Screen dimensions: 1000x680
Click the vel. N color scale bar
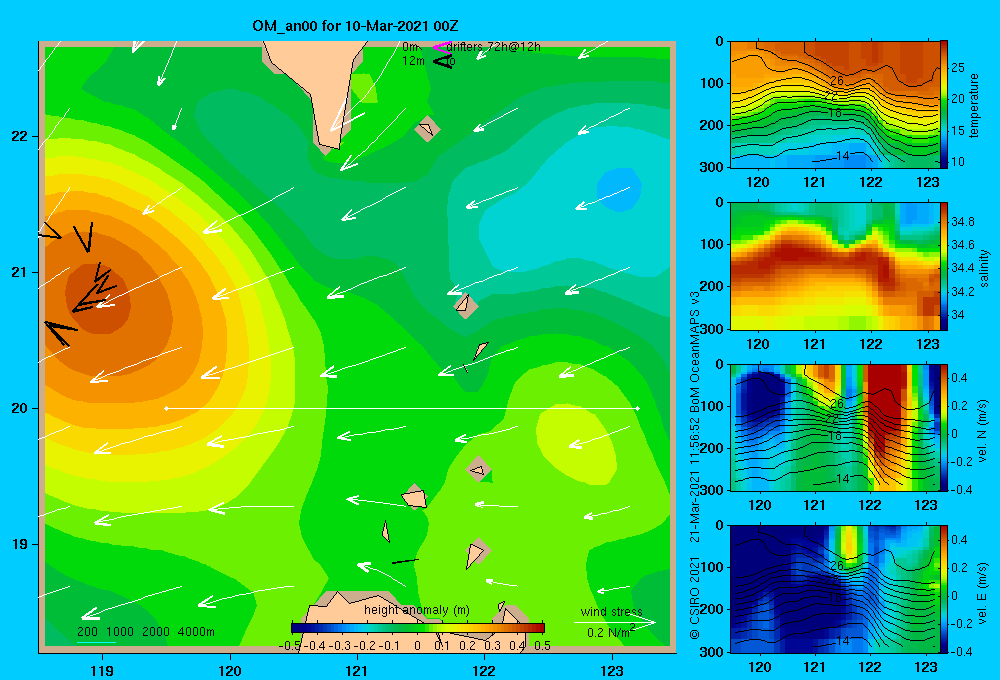(x=943, y=427)
